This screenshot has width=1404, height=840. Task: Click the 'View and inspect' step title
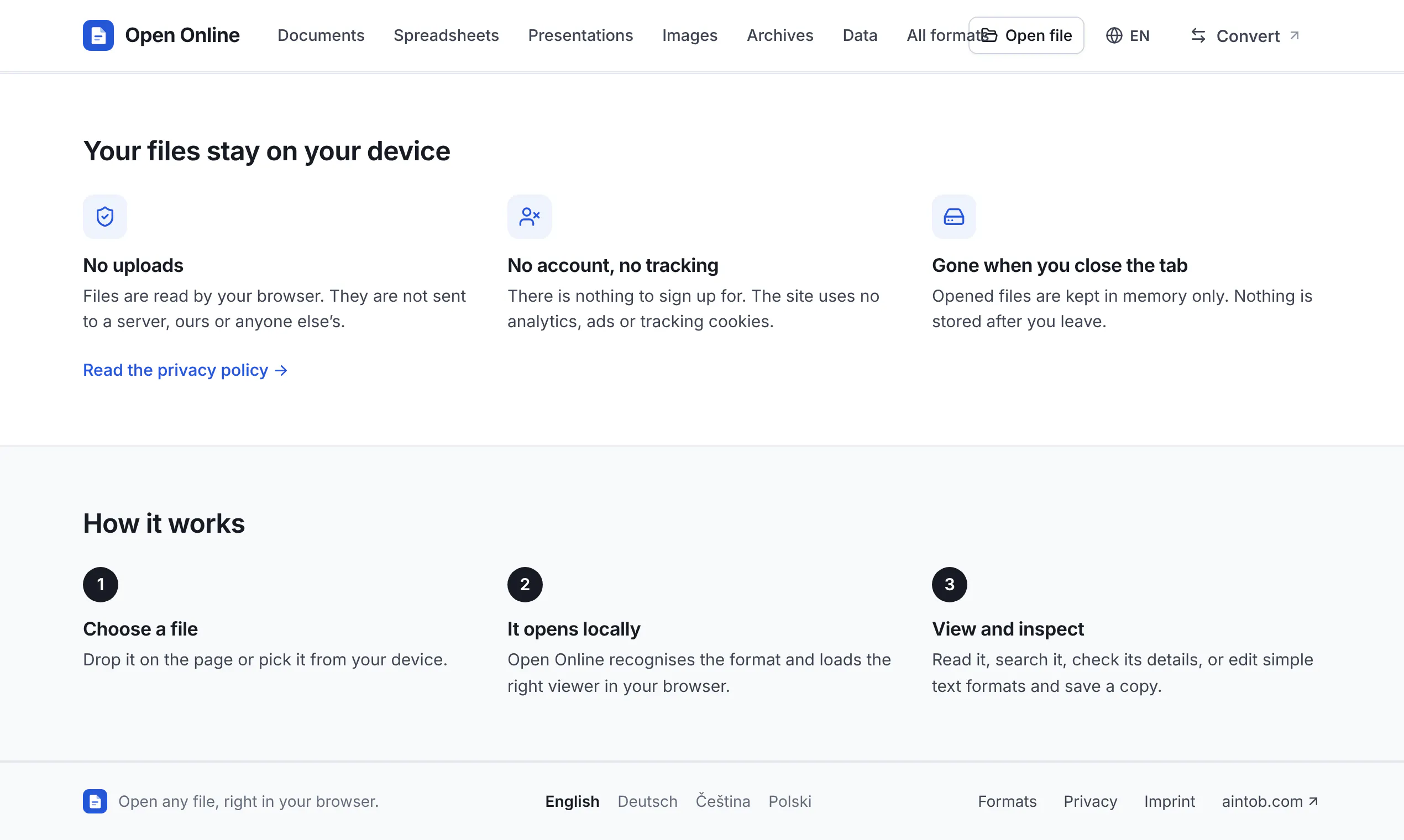tap(1008, 628)
